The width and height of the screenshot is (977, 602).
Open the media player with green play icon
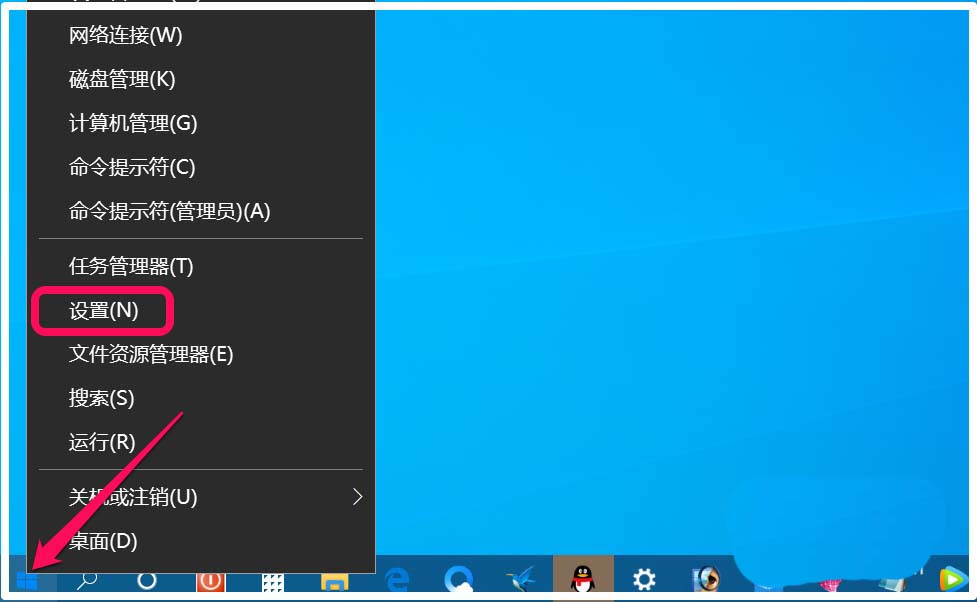(x=950, y=580)
